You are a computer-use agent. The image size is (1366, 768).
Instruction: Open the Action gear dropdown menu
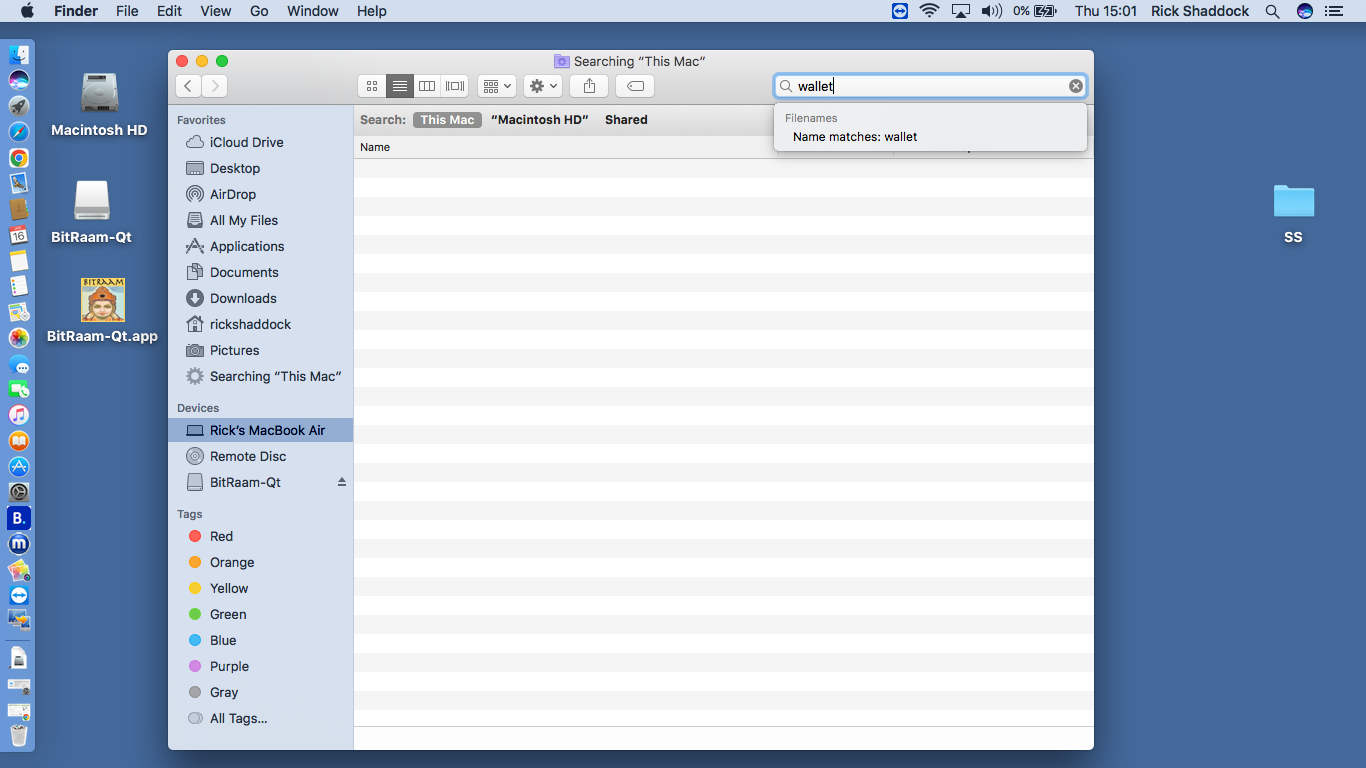[543, 86]
